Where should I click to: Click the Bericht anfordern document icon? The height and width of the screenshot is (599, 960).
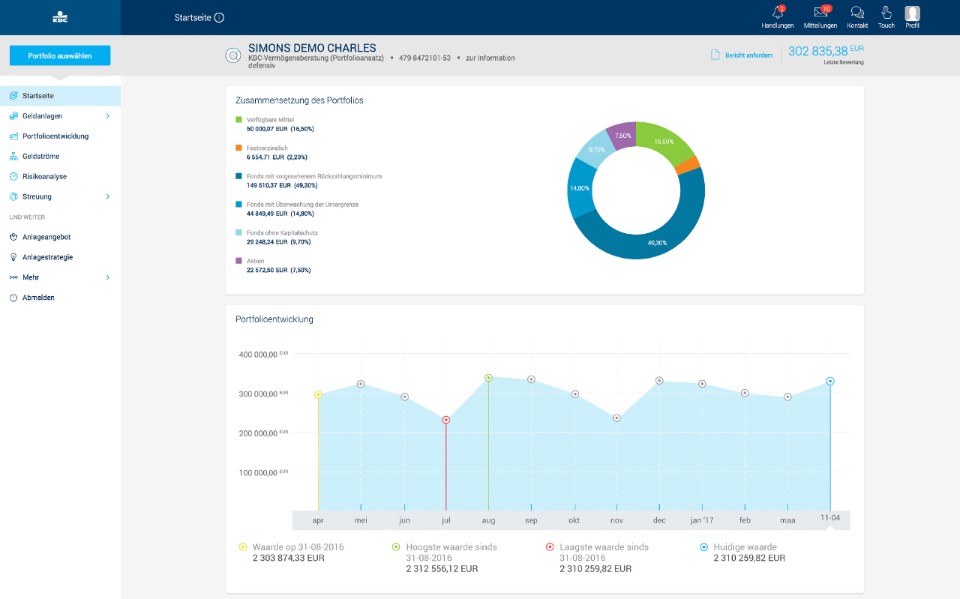(x=714, y=55)
